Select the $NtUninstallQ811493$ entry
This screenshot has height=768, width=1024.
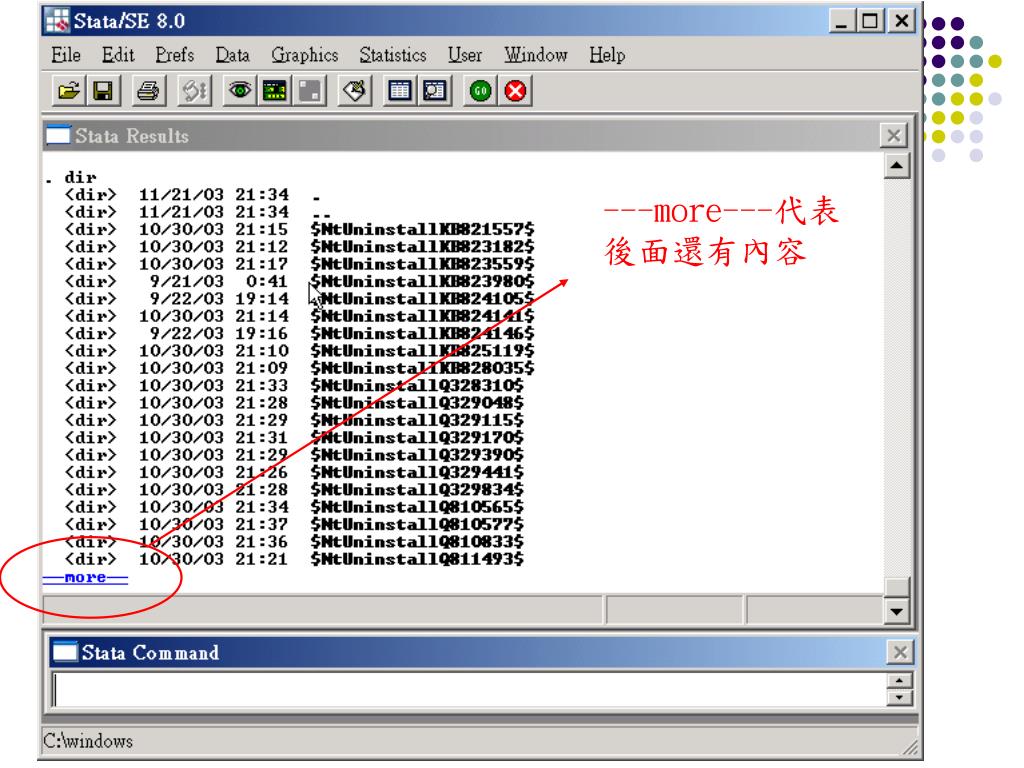click(417, 559)
